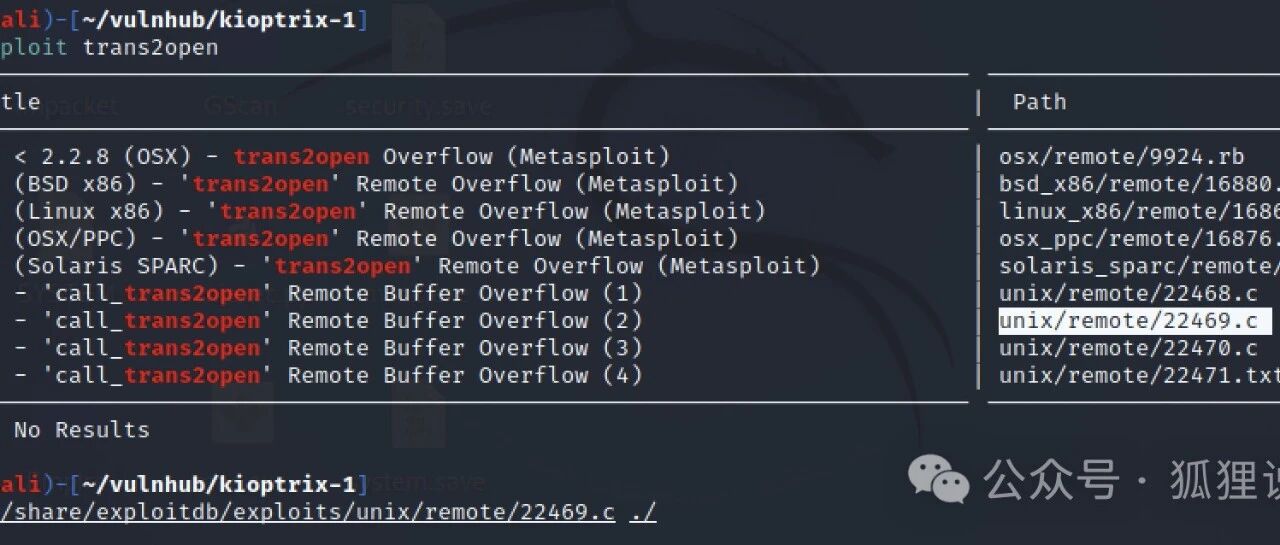Click the linux_x86/remote path entry
Screen dimensions: 1280x545
point(1139,211)
